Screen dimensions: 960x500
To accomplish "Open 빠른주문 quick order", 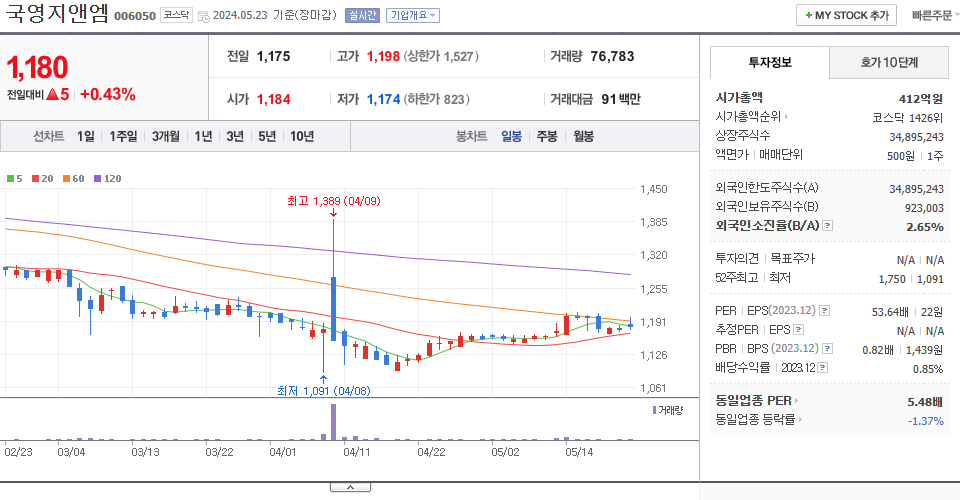I will tap(933, 15).
